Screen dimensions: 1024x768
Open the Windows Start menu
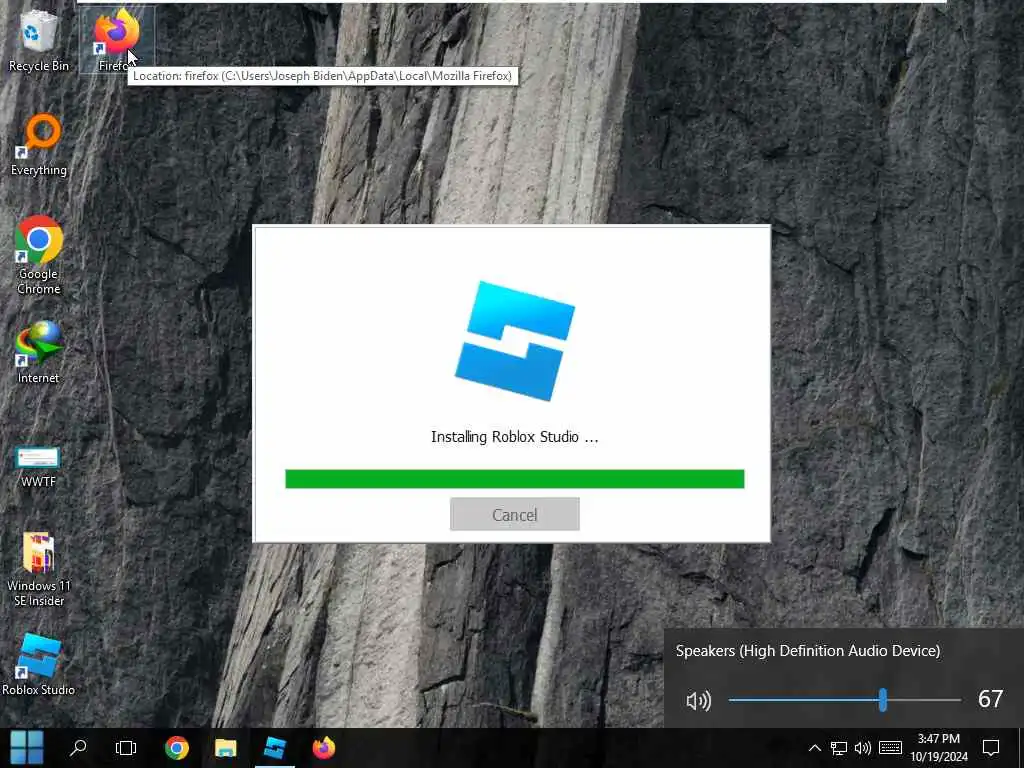(27, 748)
